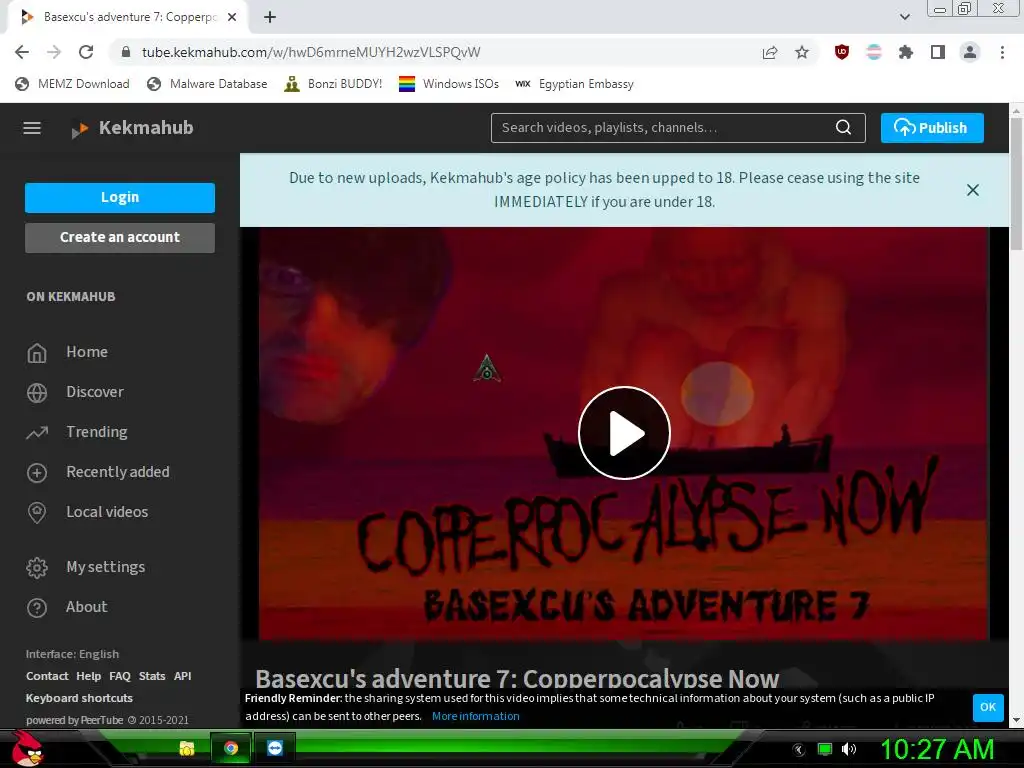Click the striped flag extension icon
Image resolution: width=1024 pixels, height=768 pixels.
(874, 52)
